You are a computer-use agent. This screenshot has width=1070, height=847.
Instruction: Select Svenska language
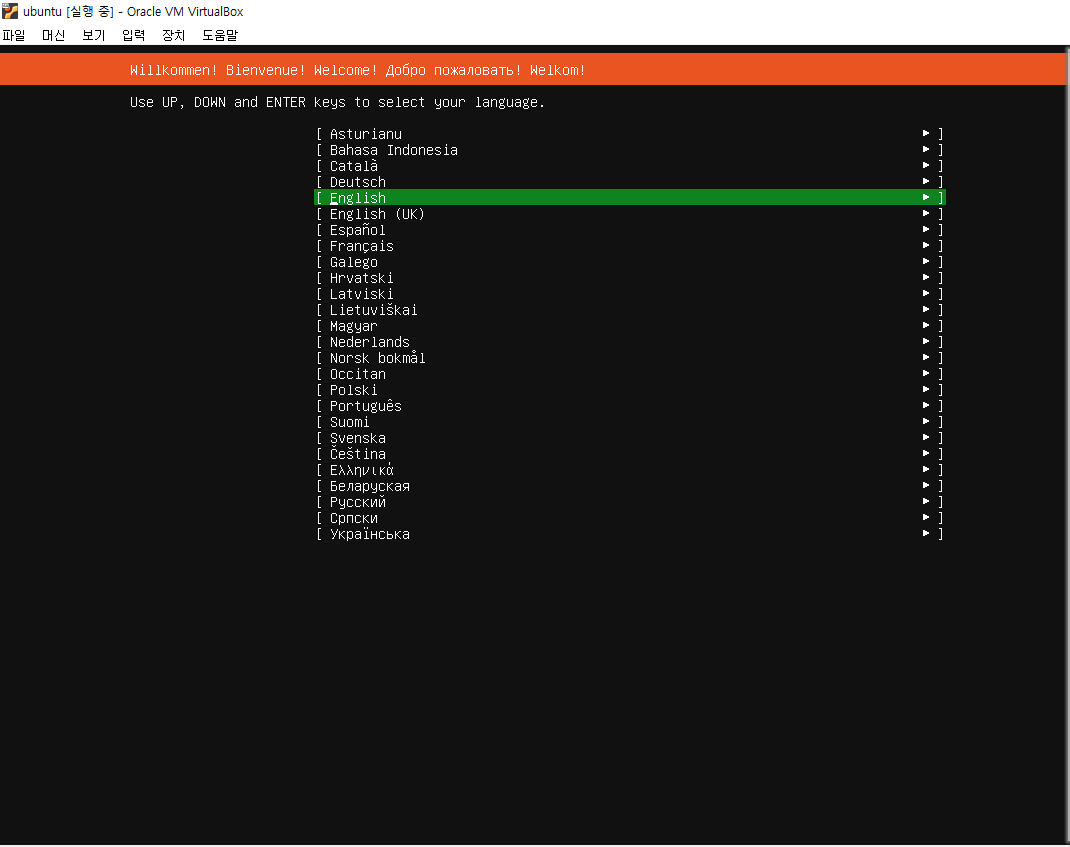(630, 437)
